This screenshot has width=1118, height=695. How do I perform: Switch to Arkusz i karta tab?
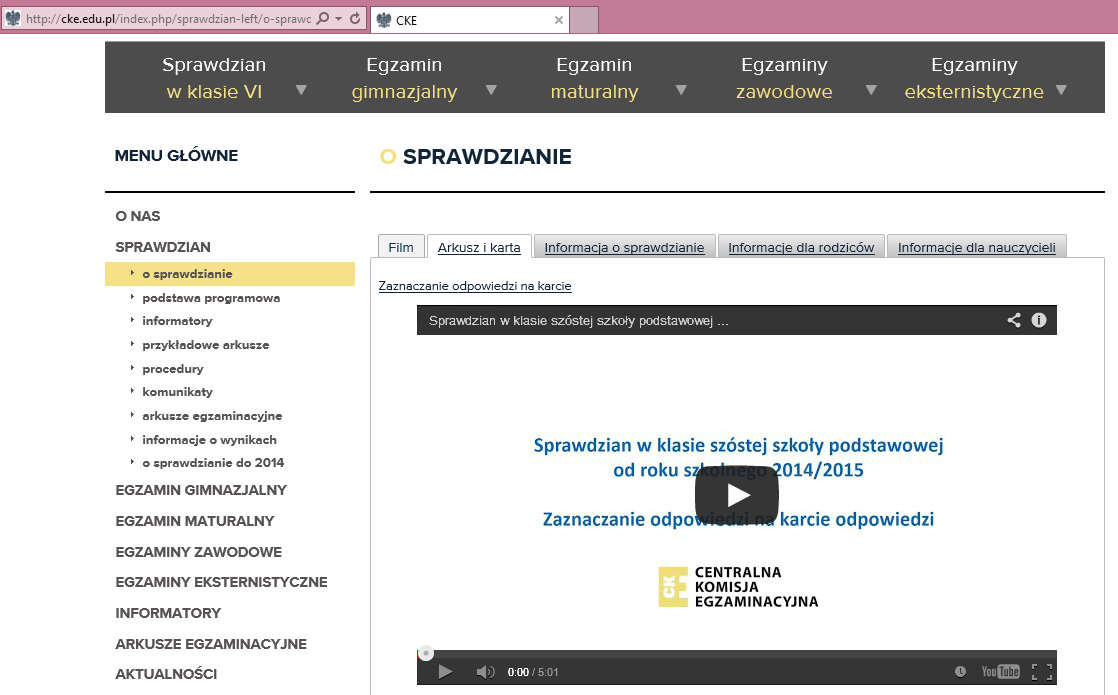479,247
